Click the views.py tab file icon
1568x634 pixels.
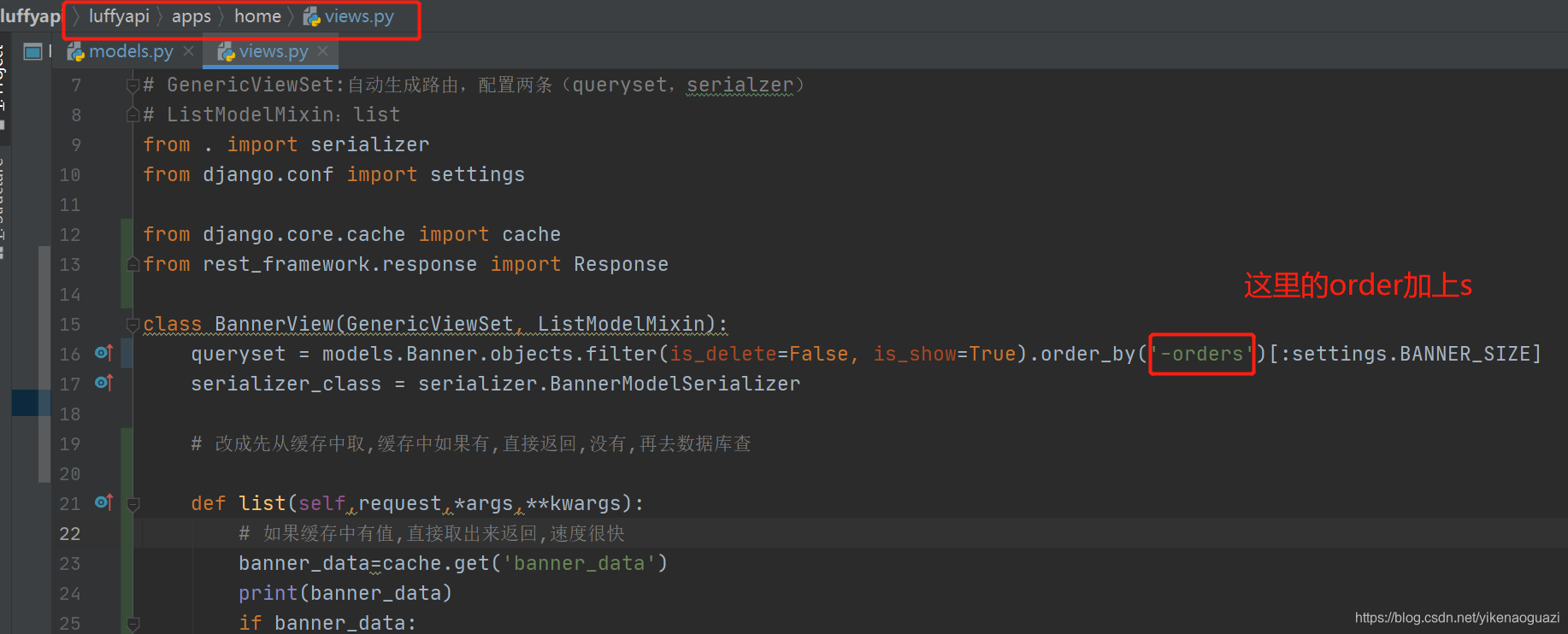click(226, 52)
